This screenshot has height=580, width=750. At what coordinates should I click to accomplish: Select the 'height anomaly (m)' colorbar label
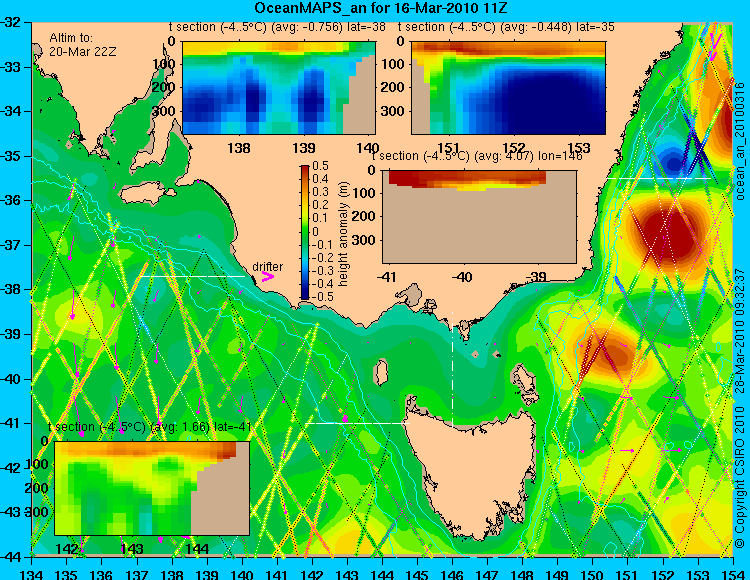pos(343,234)
